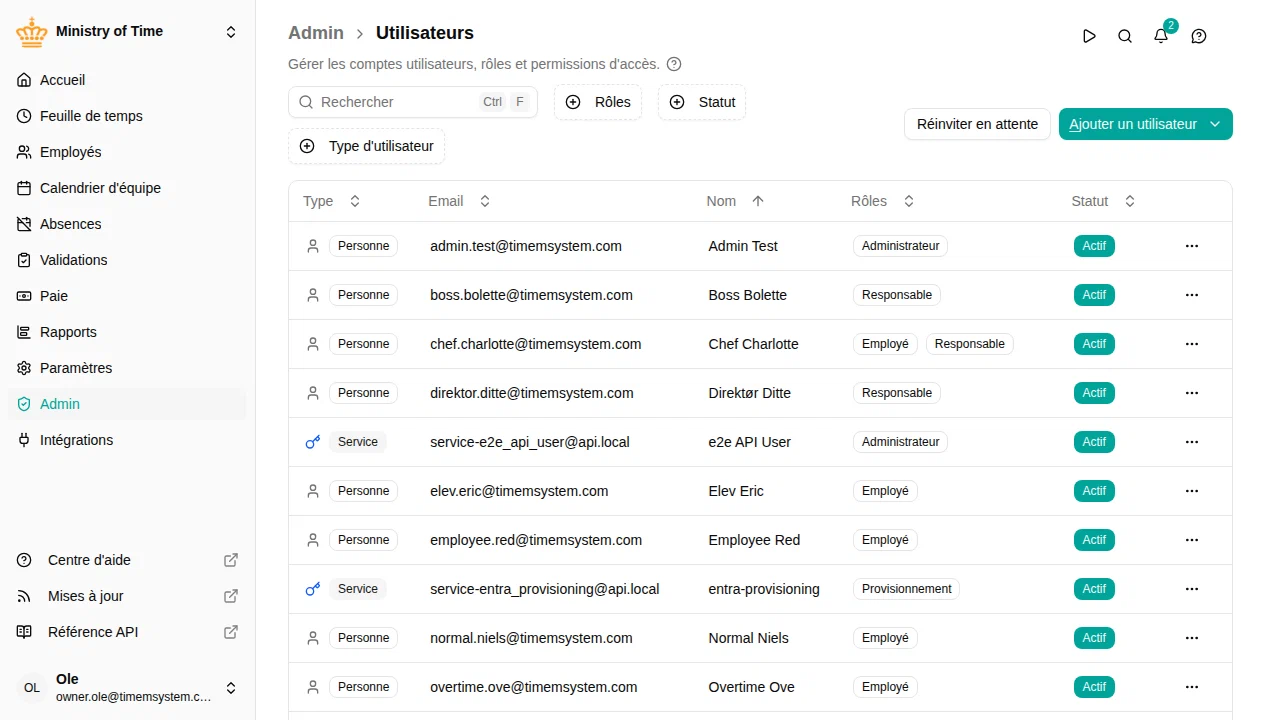Click the Réinviter en attente button
1280x720 pixels.
977,124
